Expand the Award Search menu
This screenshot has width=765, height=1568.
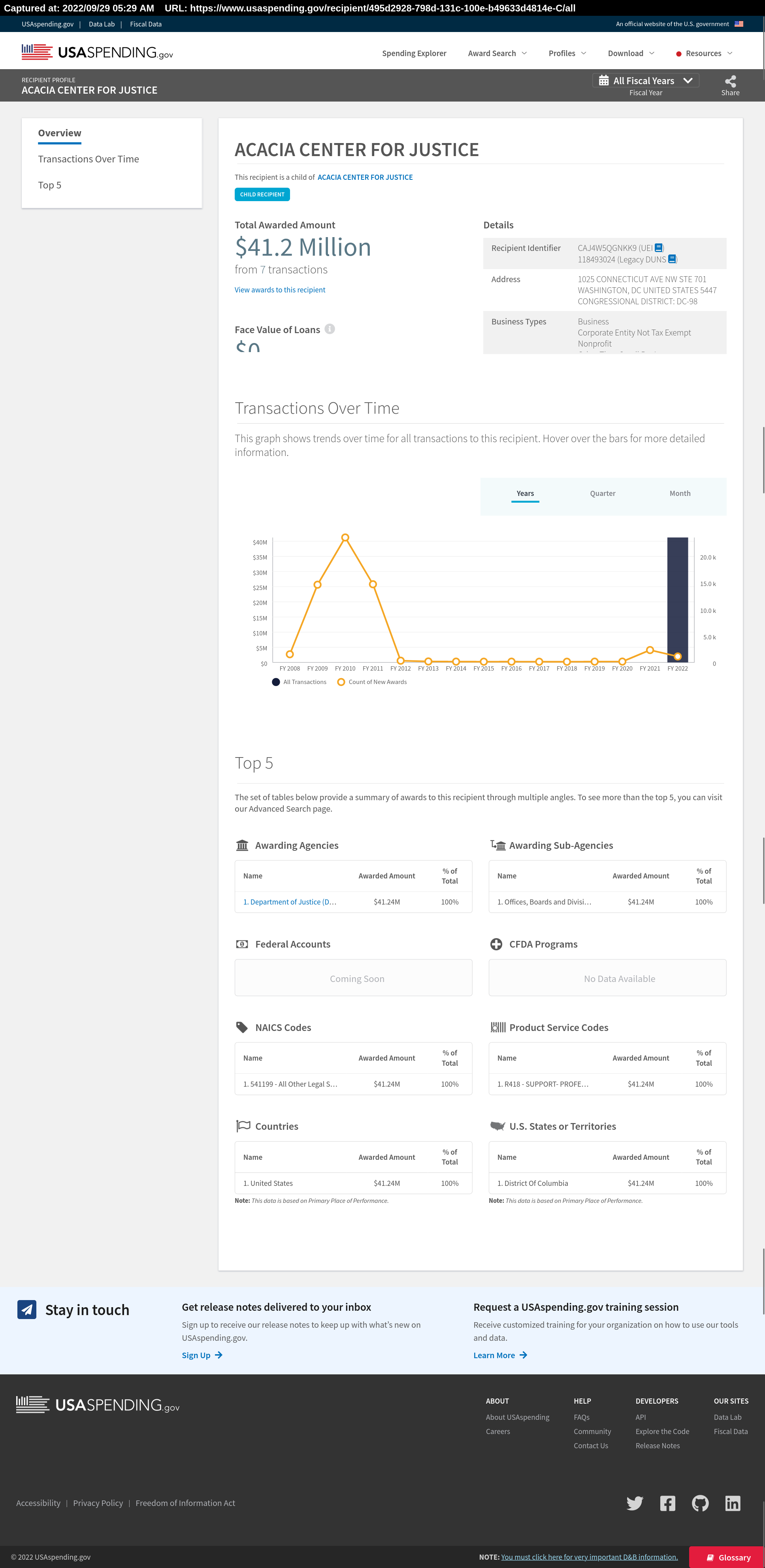497,53
